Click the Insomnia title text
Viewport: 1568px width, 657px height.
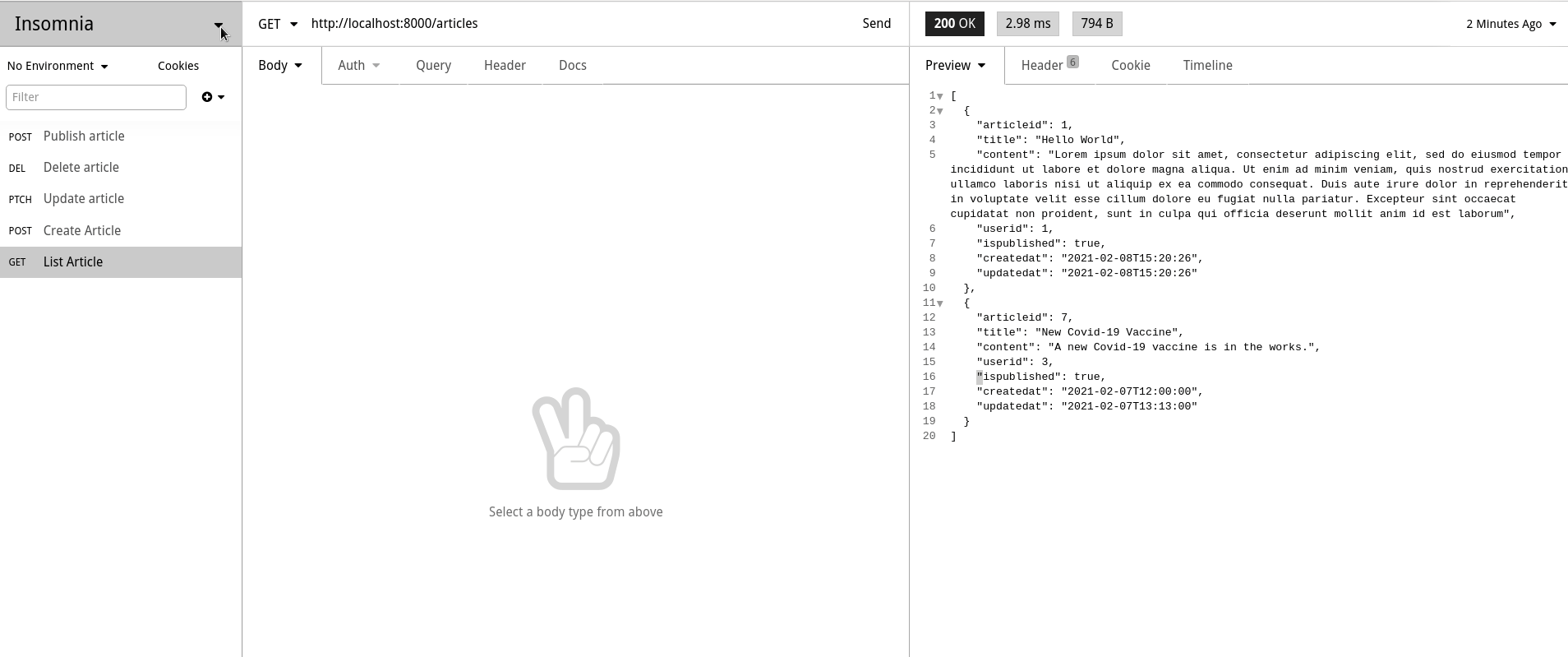click(54, 24)
